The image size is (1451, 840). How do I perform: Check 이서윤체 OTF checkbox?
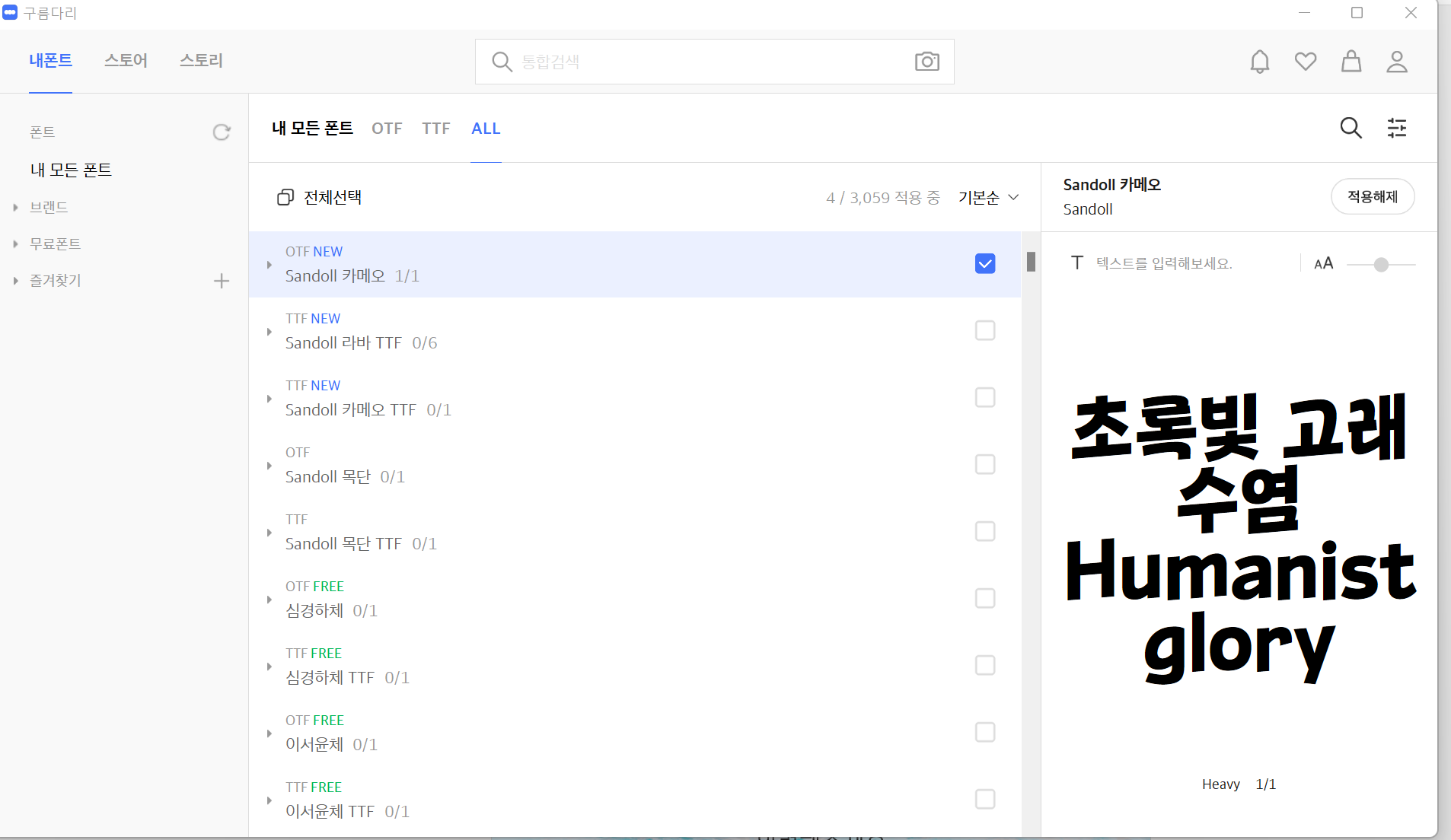tap(985, 733)
